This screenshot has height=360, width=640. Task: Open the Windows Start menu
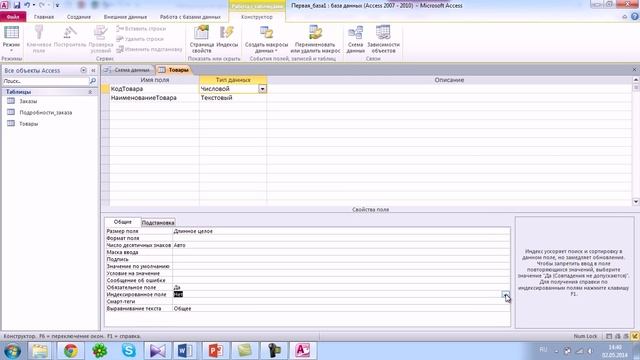12,351
